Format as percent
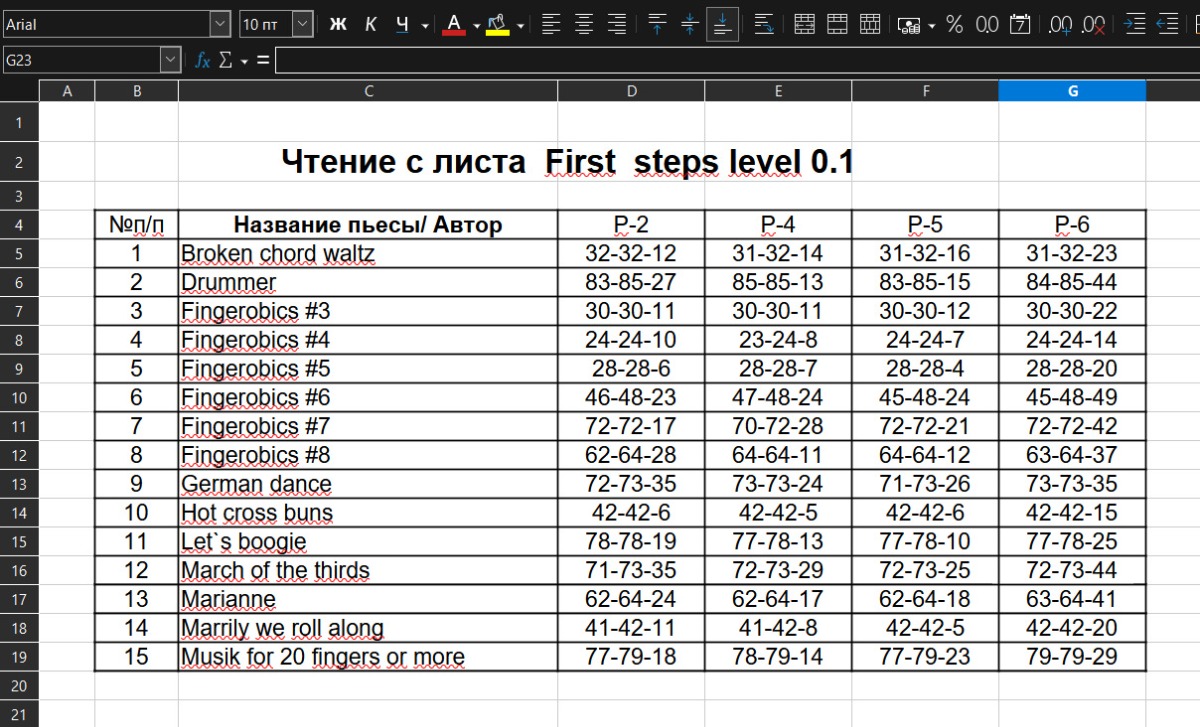 point(955,24)
